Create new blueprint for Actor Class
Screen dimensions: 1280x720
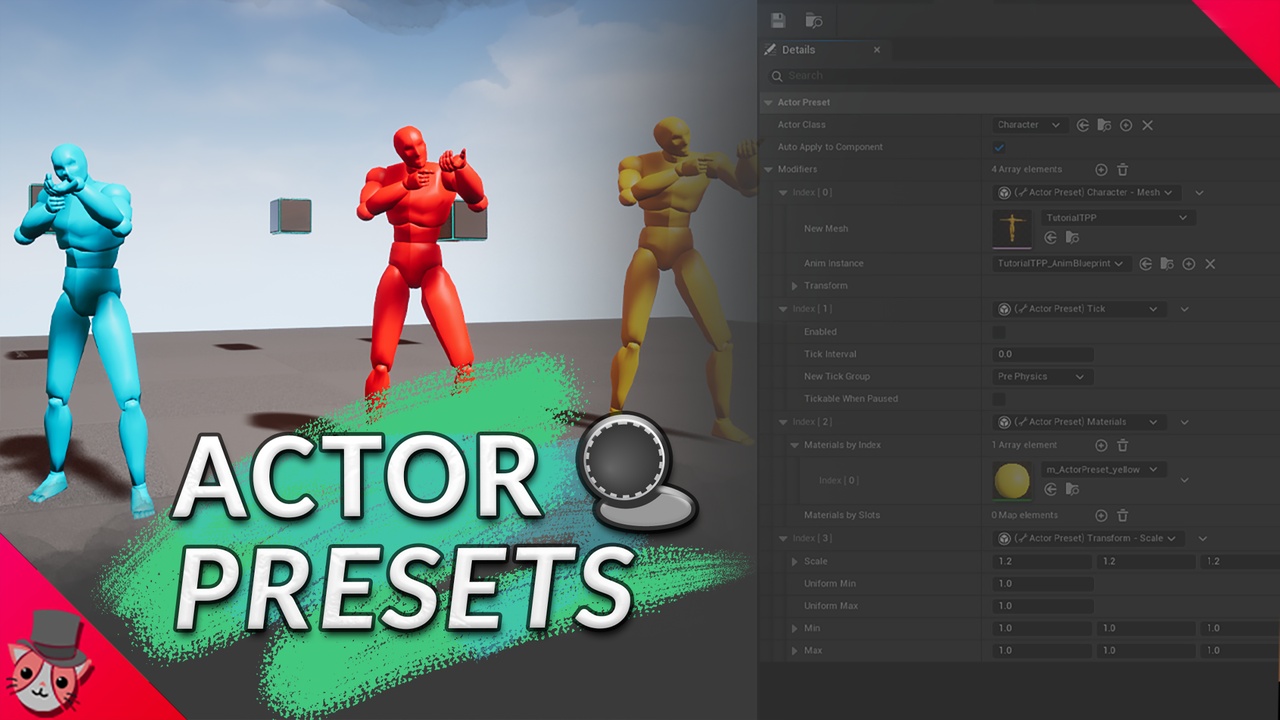1126,125
